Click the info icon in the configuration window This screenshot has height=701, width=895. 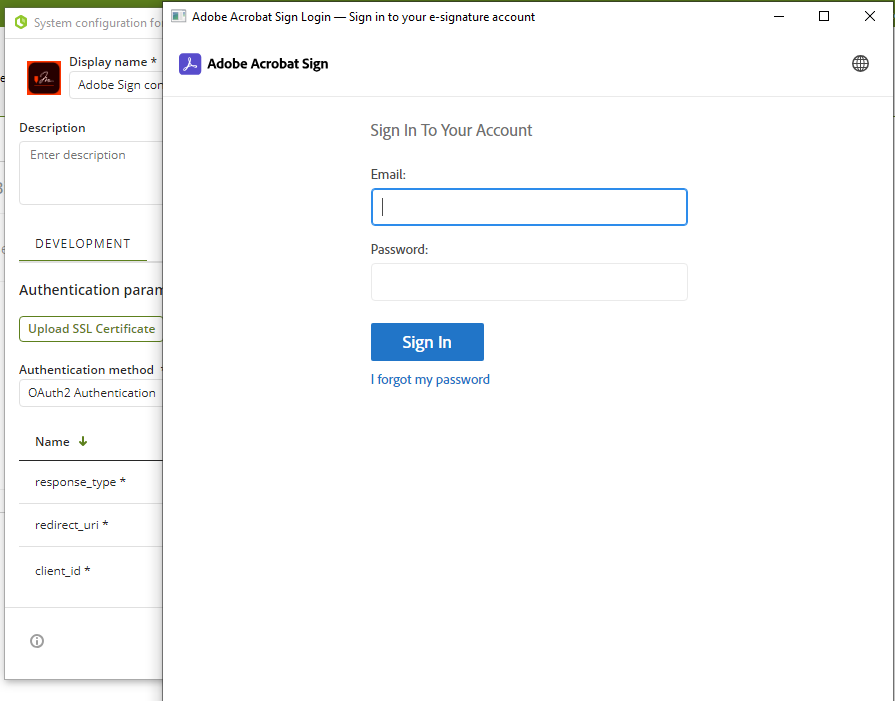point(37,641)
